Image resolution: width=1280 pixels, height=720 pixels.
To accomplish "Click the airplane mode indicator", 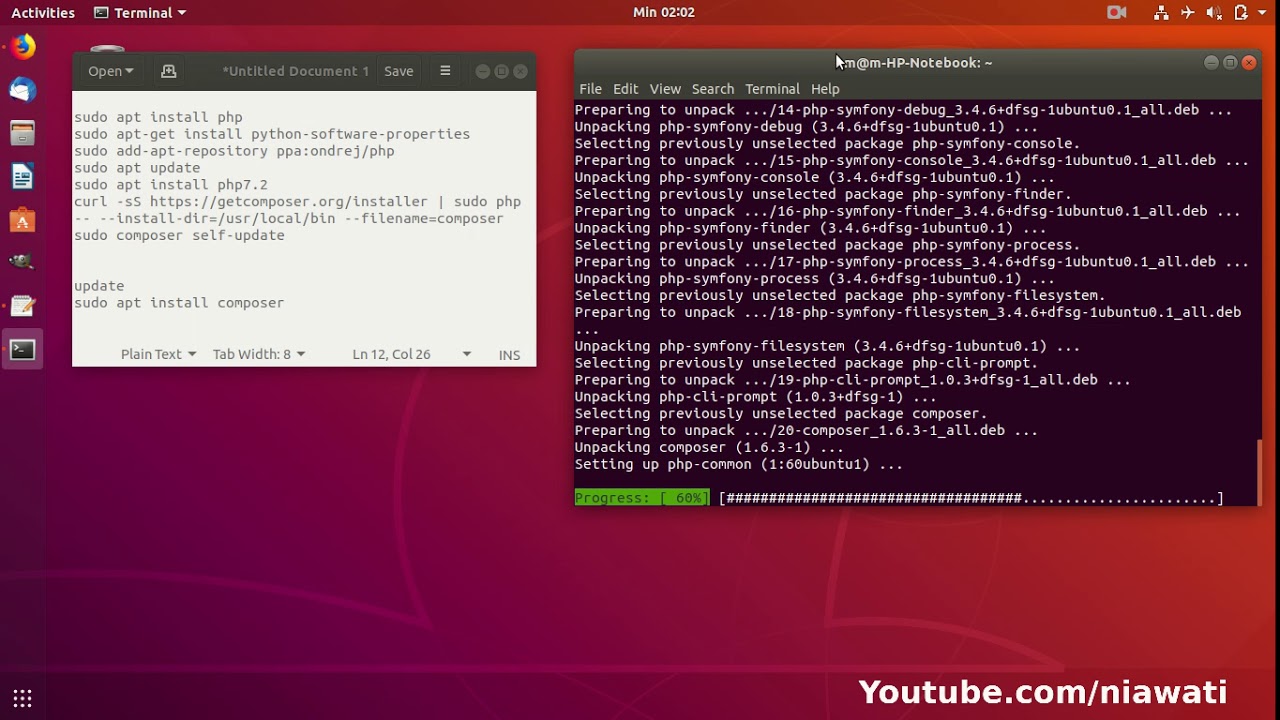I will [x=1188, y=13].
